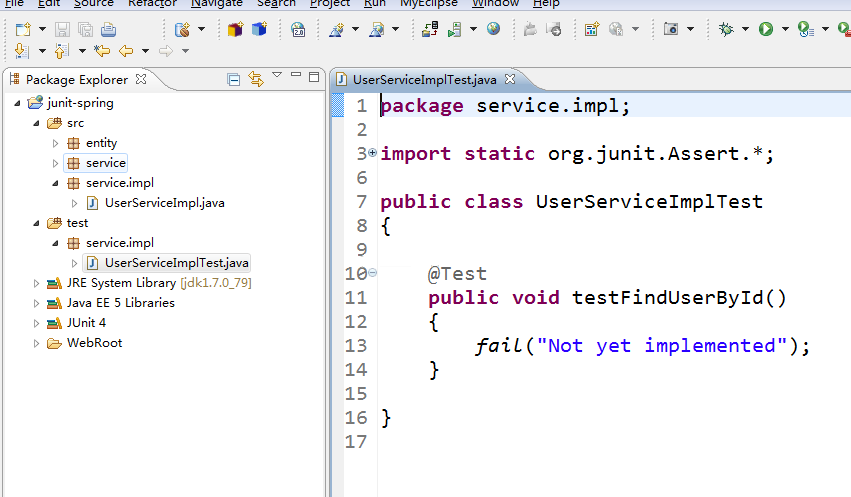Expand folded imports on line 3
The height and width of the screenshot is (497, 851).
[x=373, y=153]
